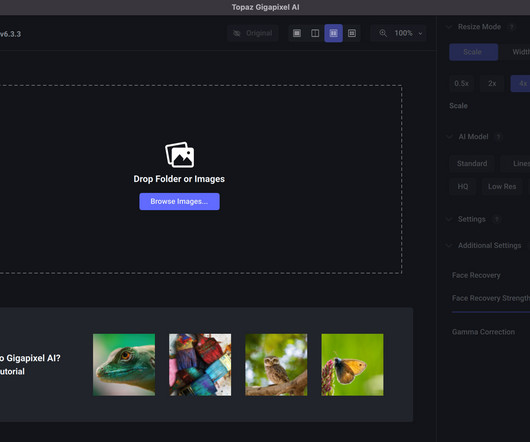Open AI Model help icon
The height and width of the screenshot is (442, 530).
(x=498, y=137)
